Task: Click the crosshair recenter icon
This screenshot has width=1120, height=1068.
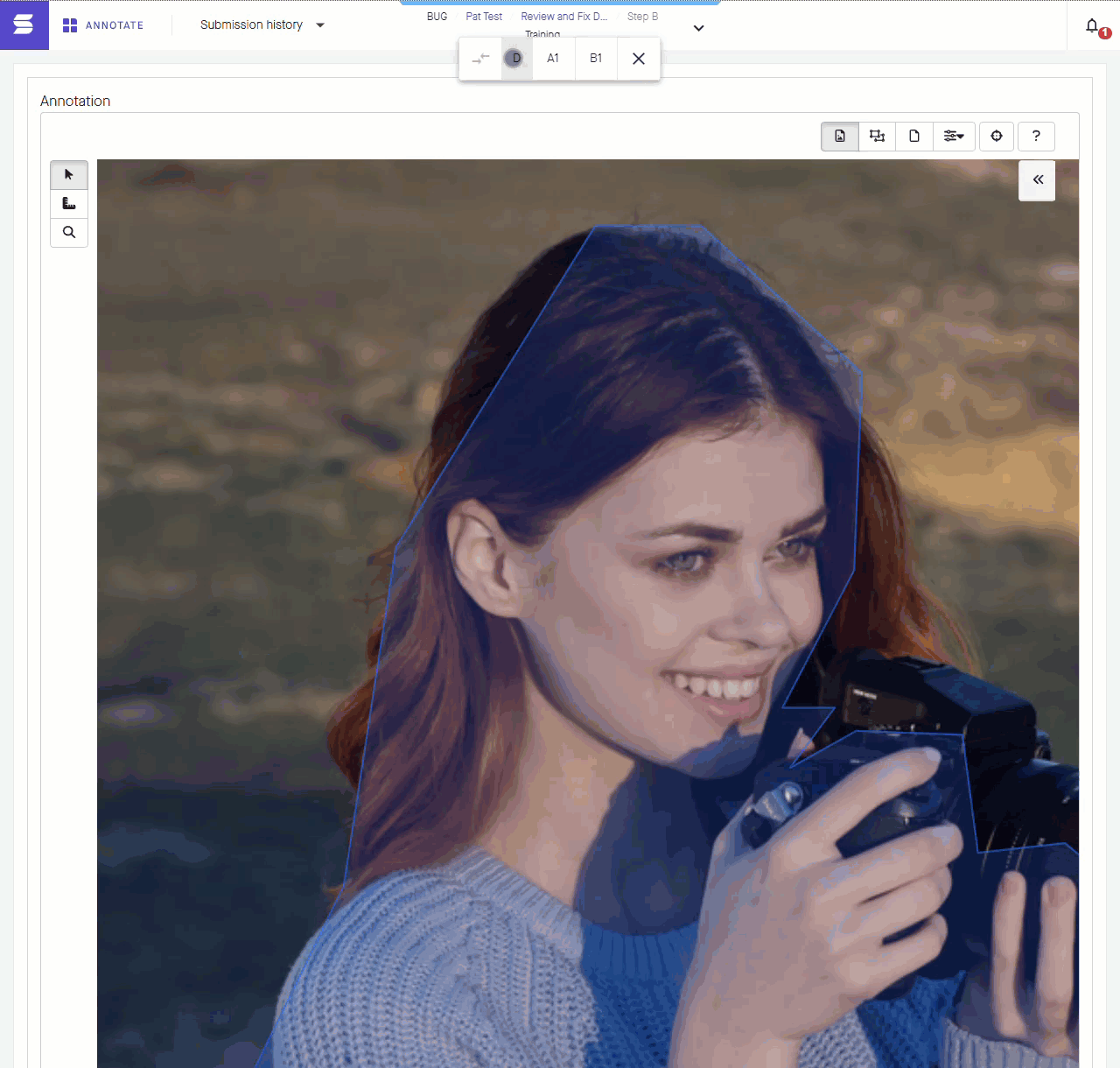Action: [997, 137]
